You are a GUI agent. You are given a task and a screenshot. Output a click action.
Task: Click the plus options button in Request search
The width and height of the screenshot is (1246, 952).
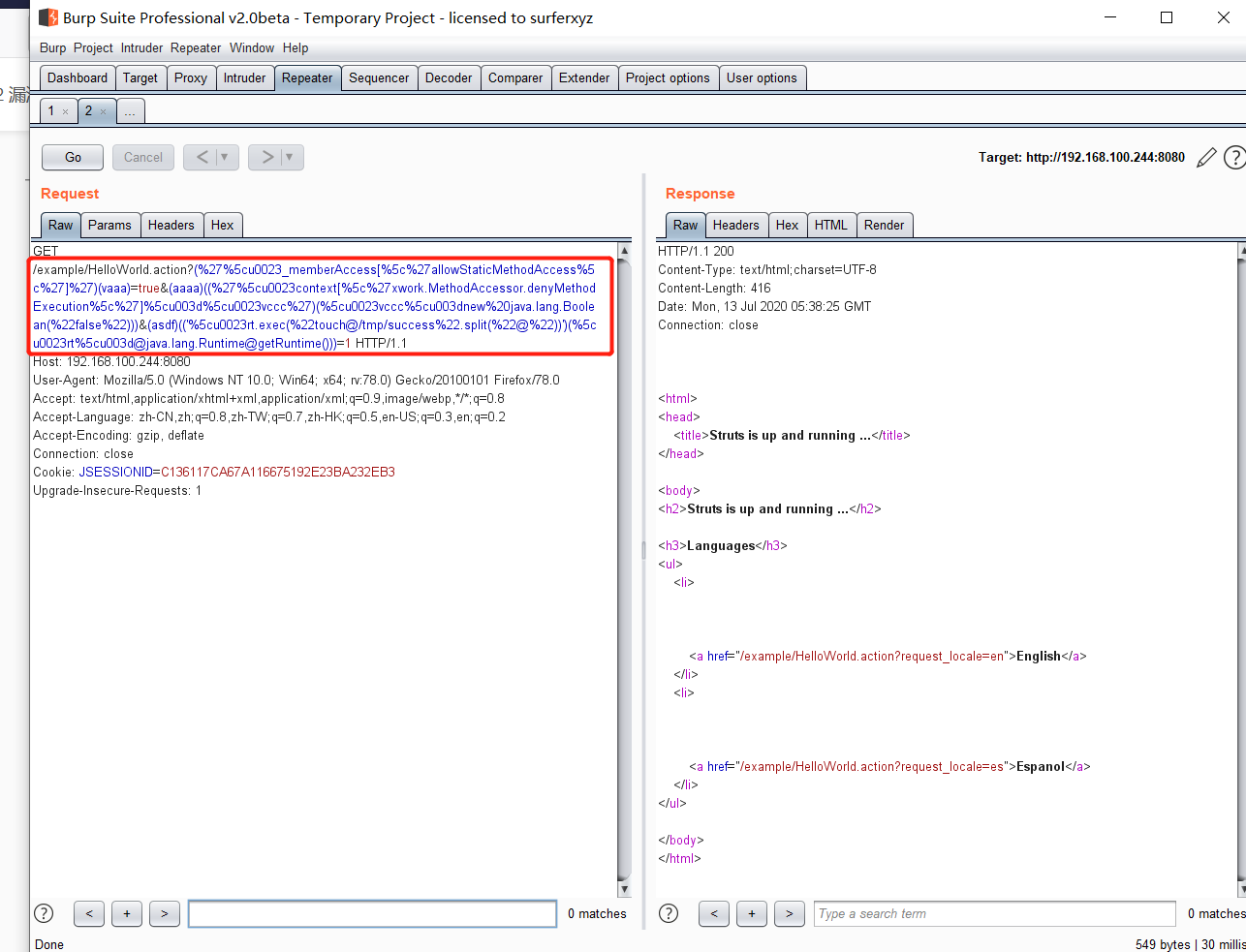click(x=127, y=913)
